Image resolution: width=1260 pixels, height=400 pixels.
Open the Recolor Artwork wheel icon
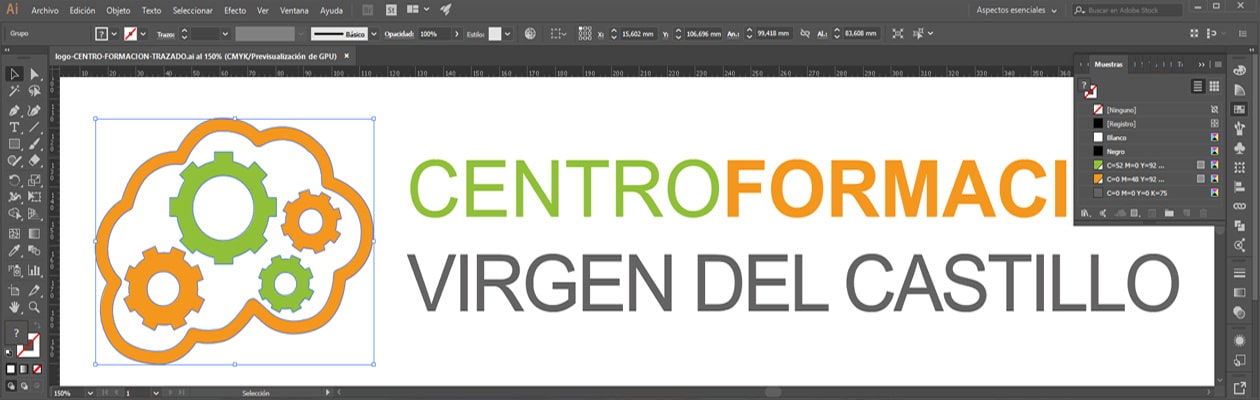pos(530,34)
